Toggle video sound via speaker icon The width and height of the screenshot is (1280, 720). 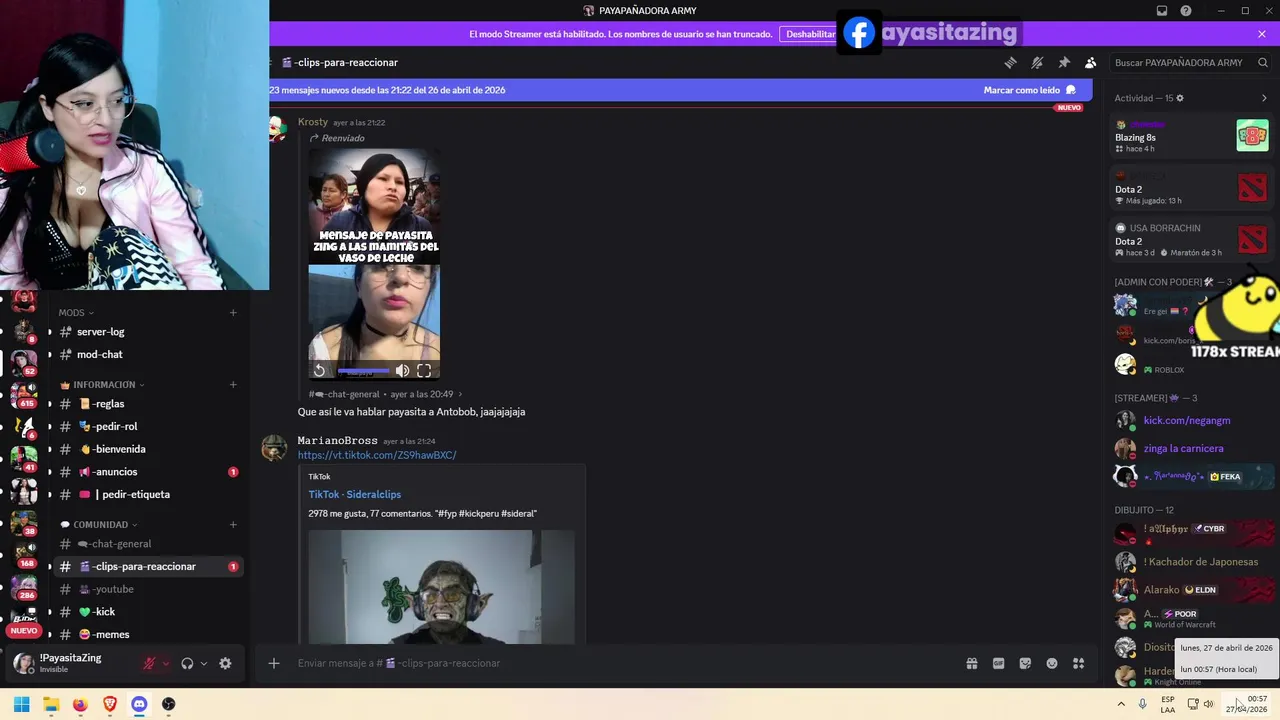click(x=402, y=371)
